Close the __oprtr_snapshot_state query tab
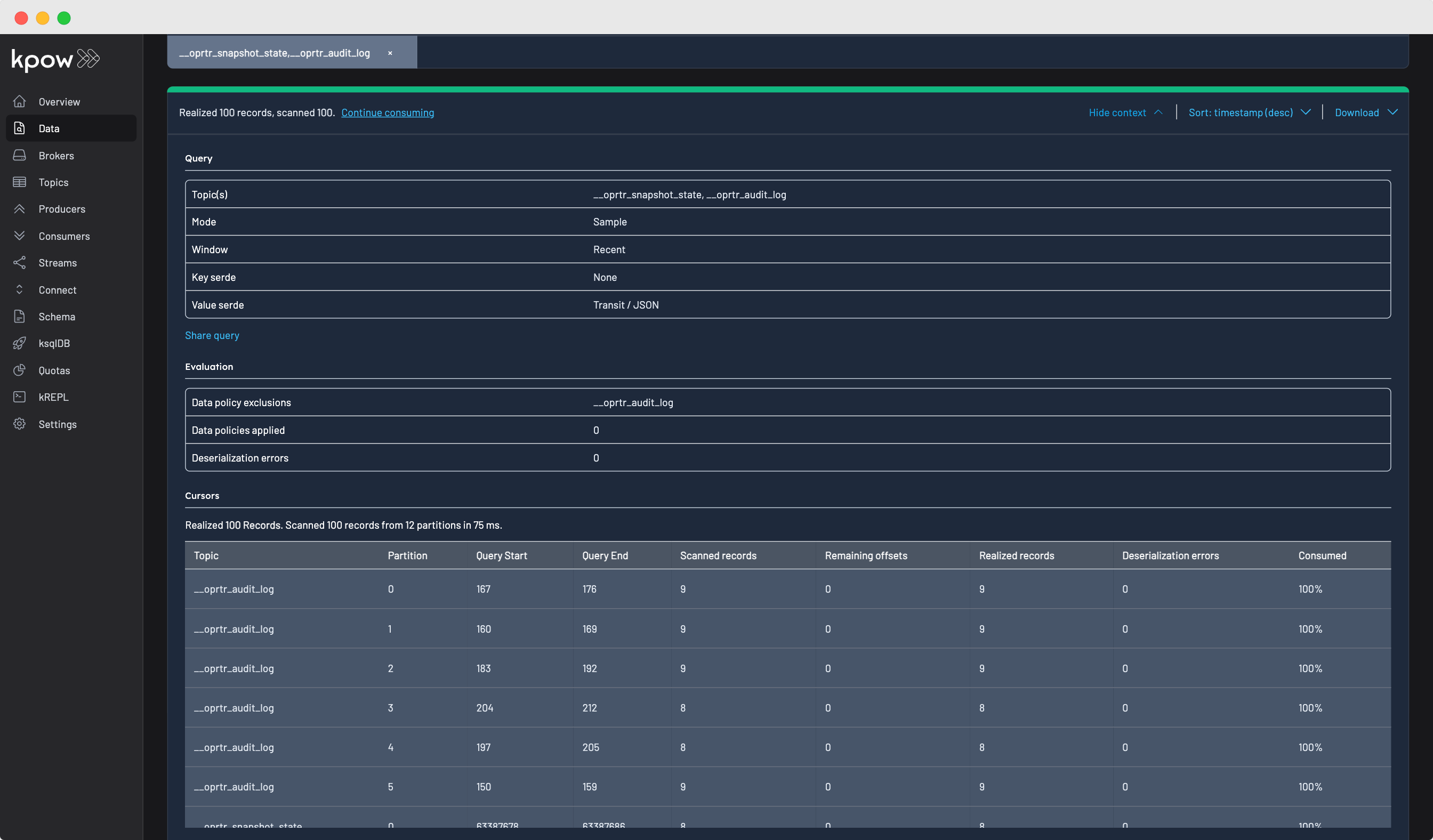 click(390, 53)
